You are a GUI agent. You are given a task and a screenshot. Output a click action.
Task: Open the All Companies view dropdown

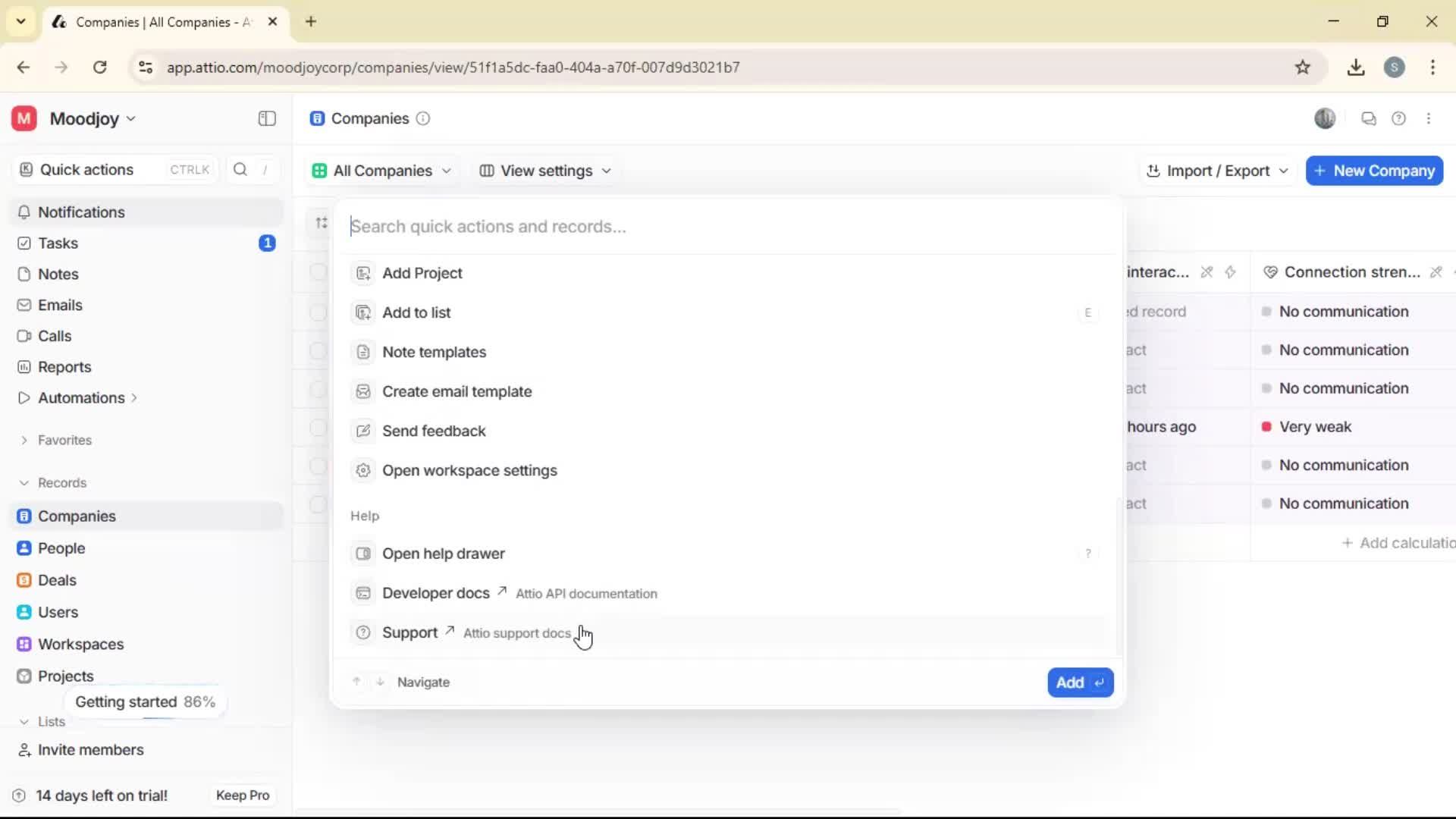(x=381, y=171)
